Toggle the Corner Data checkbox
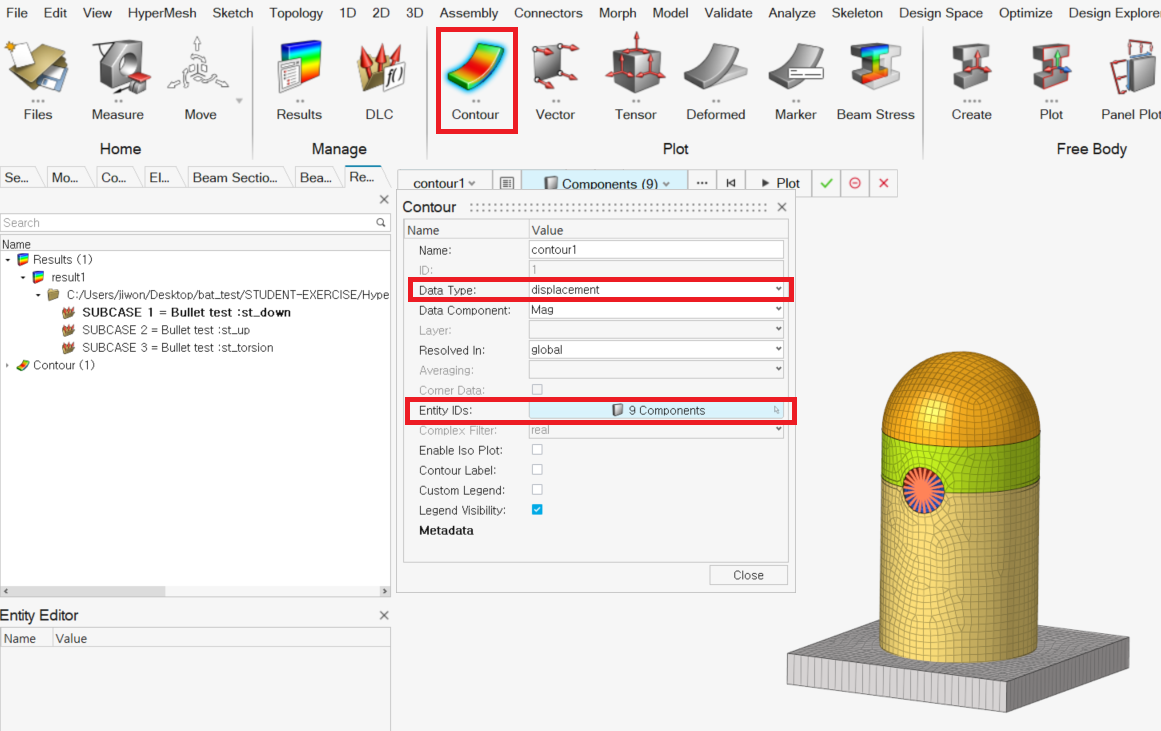 coord(537,390)
